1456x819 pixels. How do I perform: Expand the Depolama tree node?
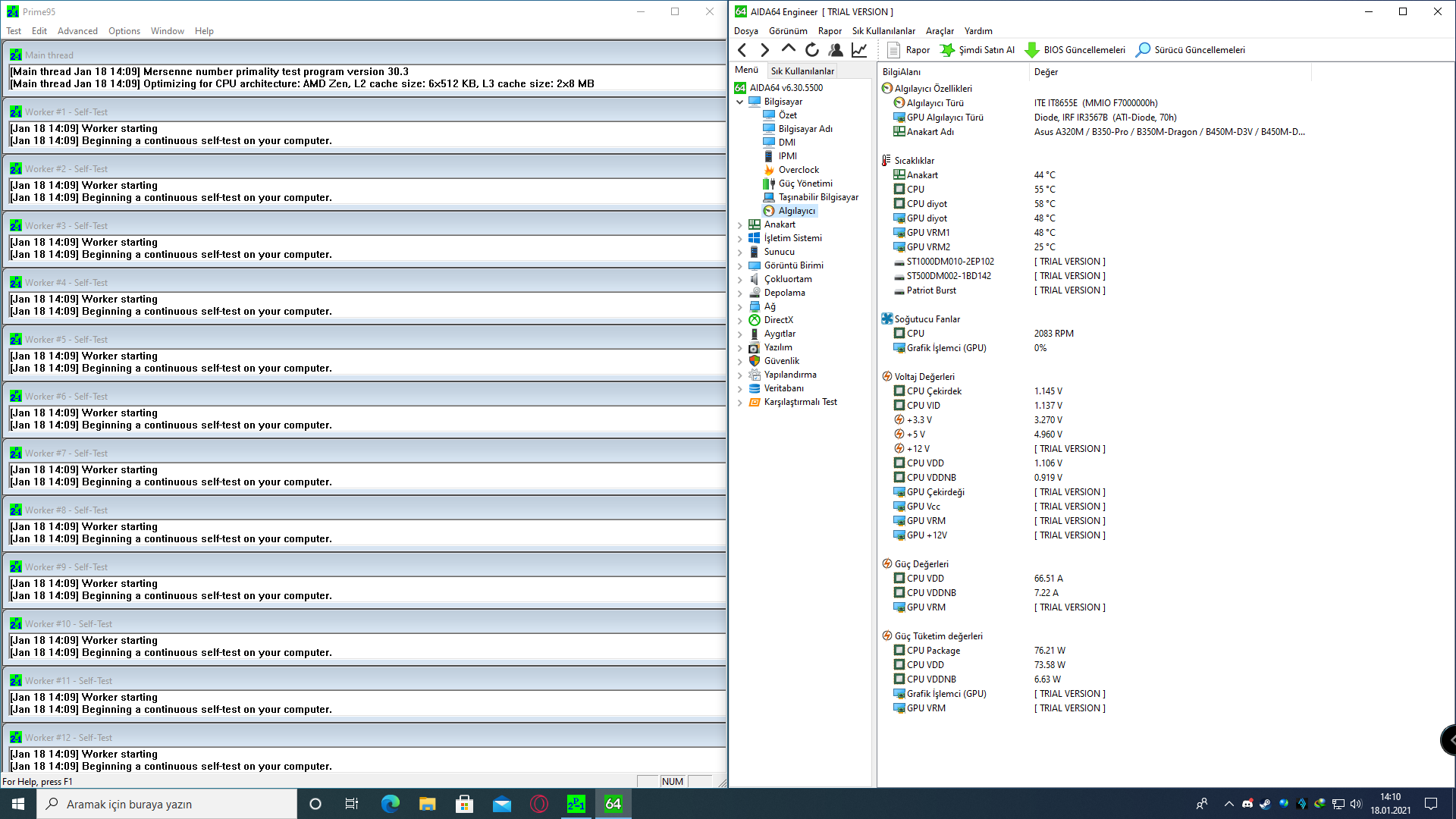click(740, 293)
